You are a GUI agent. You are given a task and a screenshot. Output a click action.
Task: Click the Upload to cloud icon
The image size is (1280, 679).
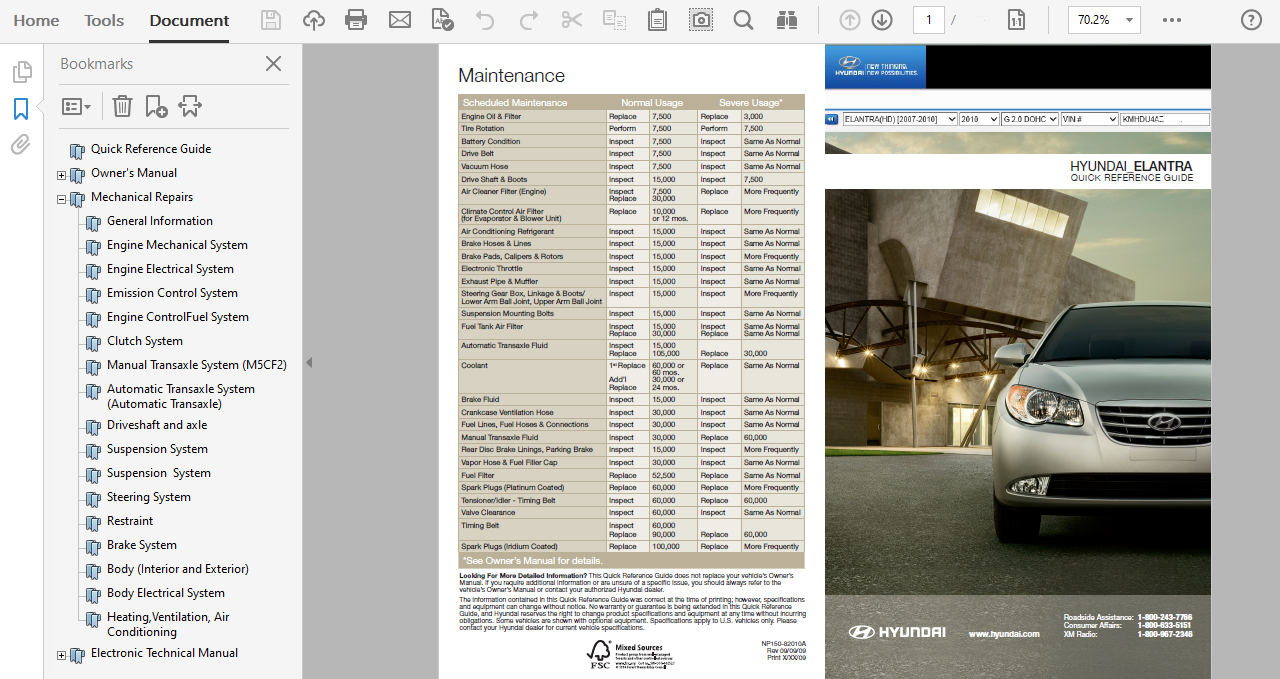point(314,20)
